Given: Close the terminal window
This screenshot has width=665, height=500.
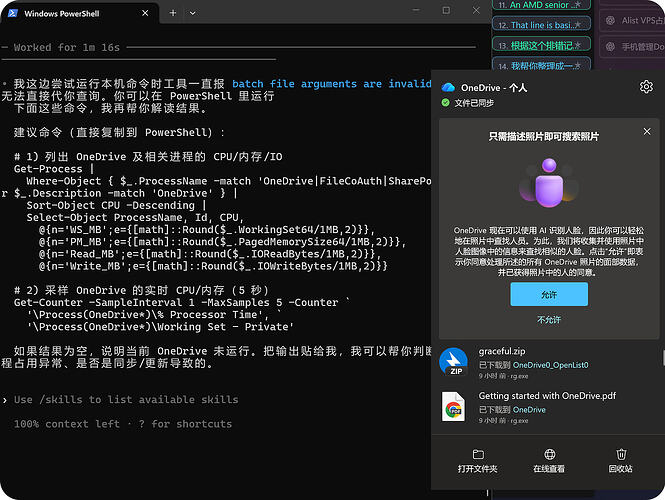Looking at the screenshot, I should pos(476,10).
